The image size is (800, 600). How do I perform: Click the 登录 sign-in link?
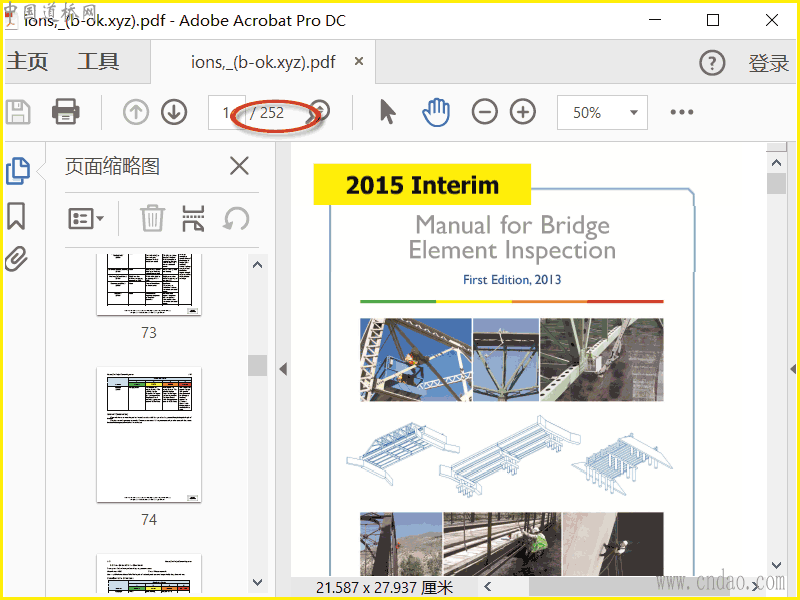(768, 63)
